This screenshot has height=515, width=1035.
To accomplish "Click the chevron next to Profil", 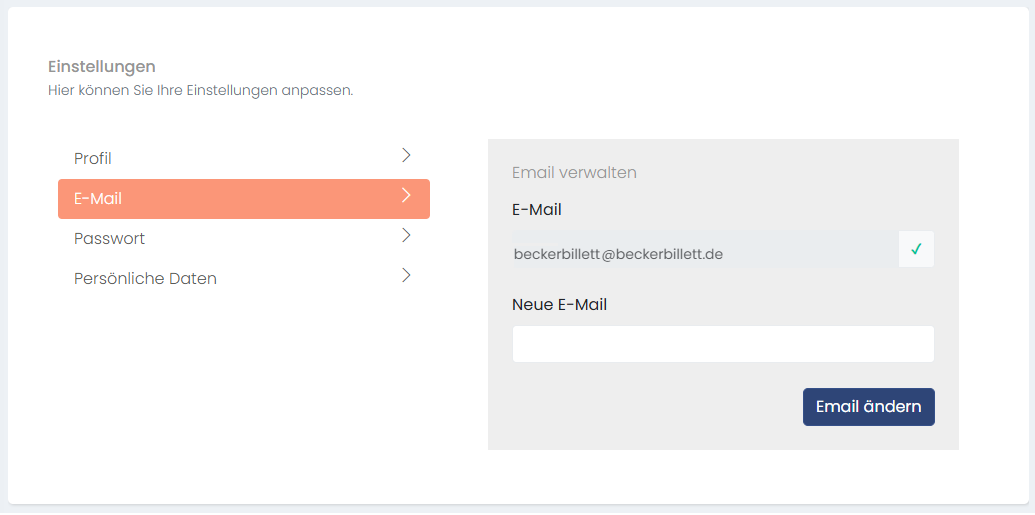I will tap(406, 156).
